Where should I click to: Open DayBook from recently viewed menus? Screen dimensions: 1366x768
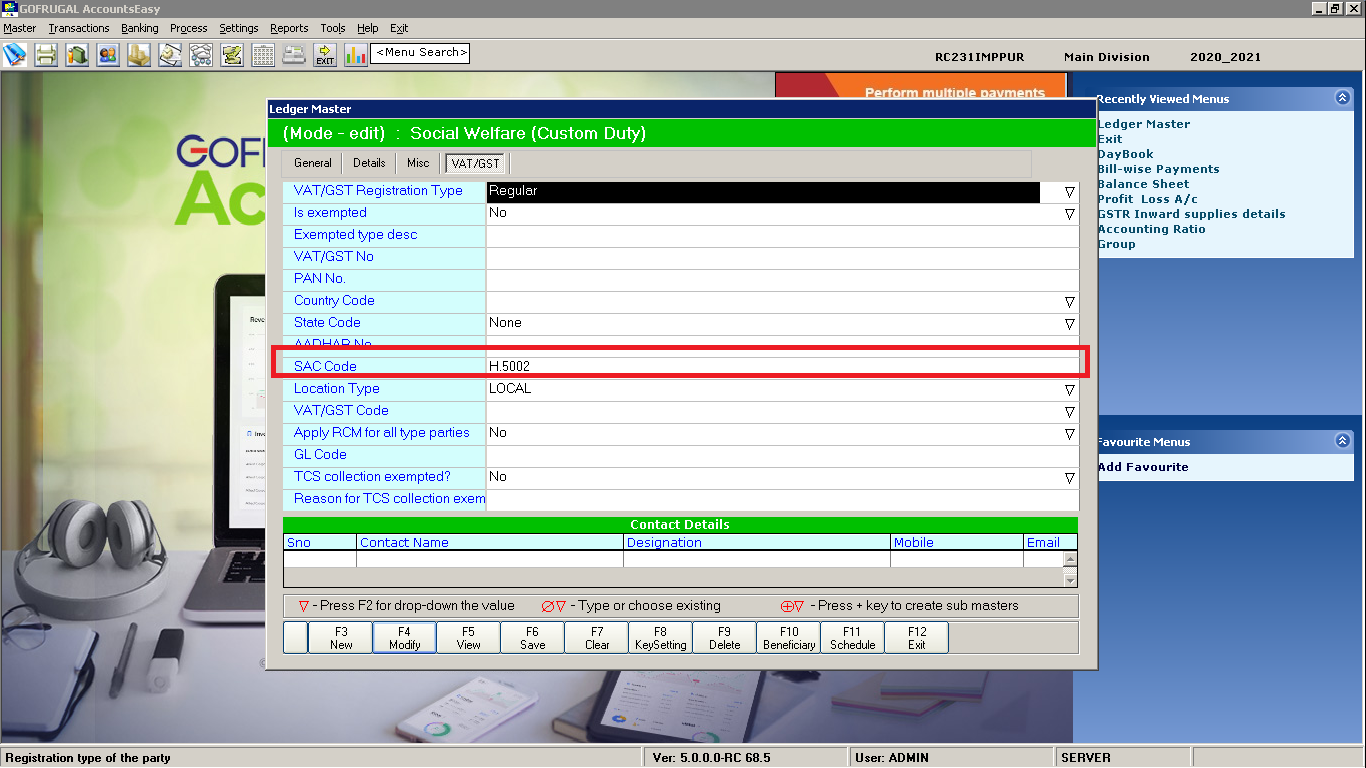[1125, 154]
